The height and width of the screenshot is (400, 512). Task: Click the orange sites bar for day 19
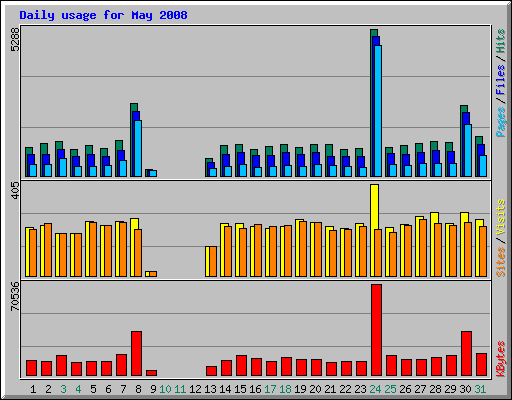click(x=303, y=249)
